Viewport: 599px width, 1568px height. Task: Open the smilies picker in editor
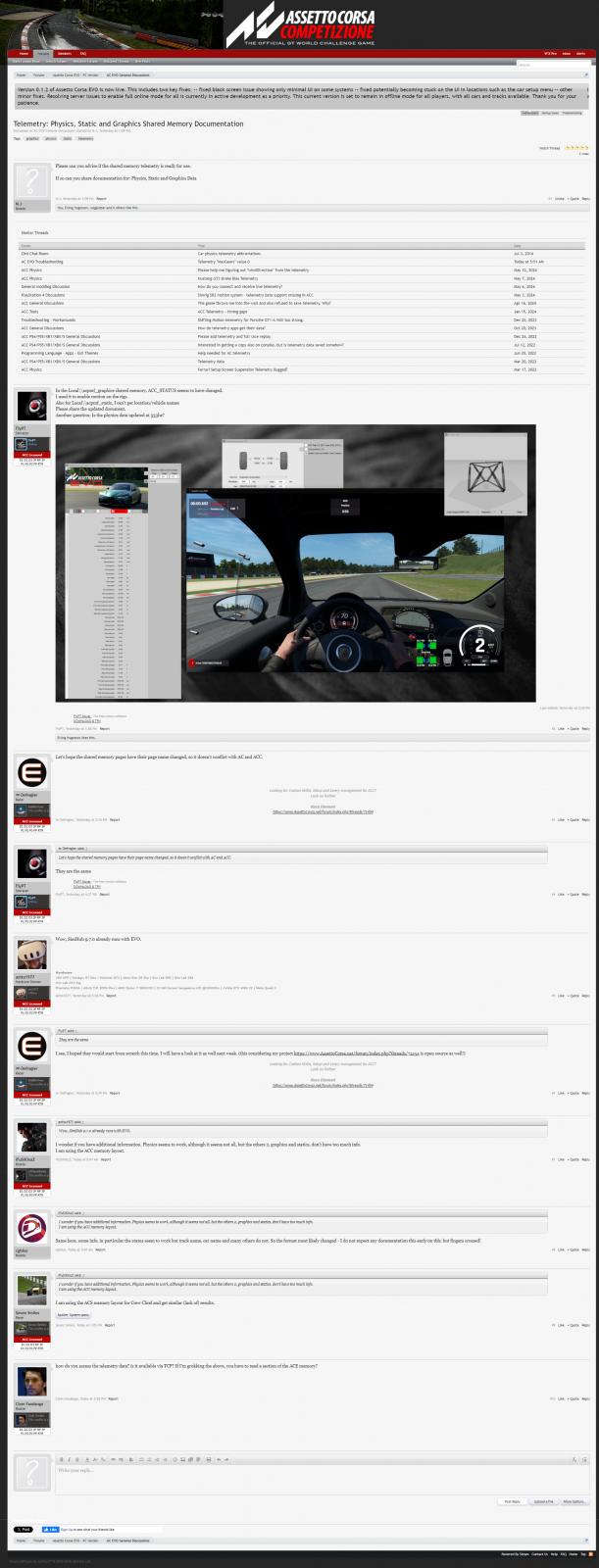175,1459
